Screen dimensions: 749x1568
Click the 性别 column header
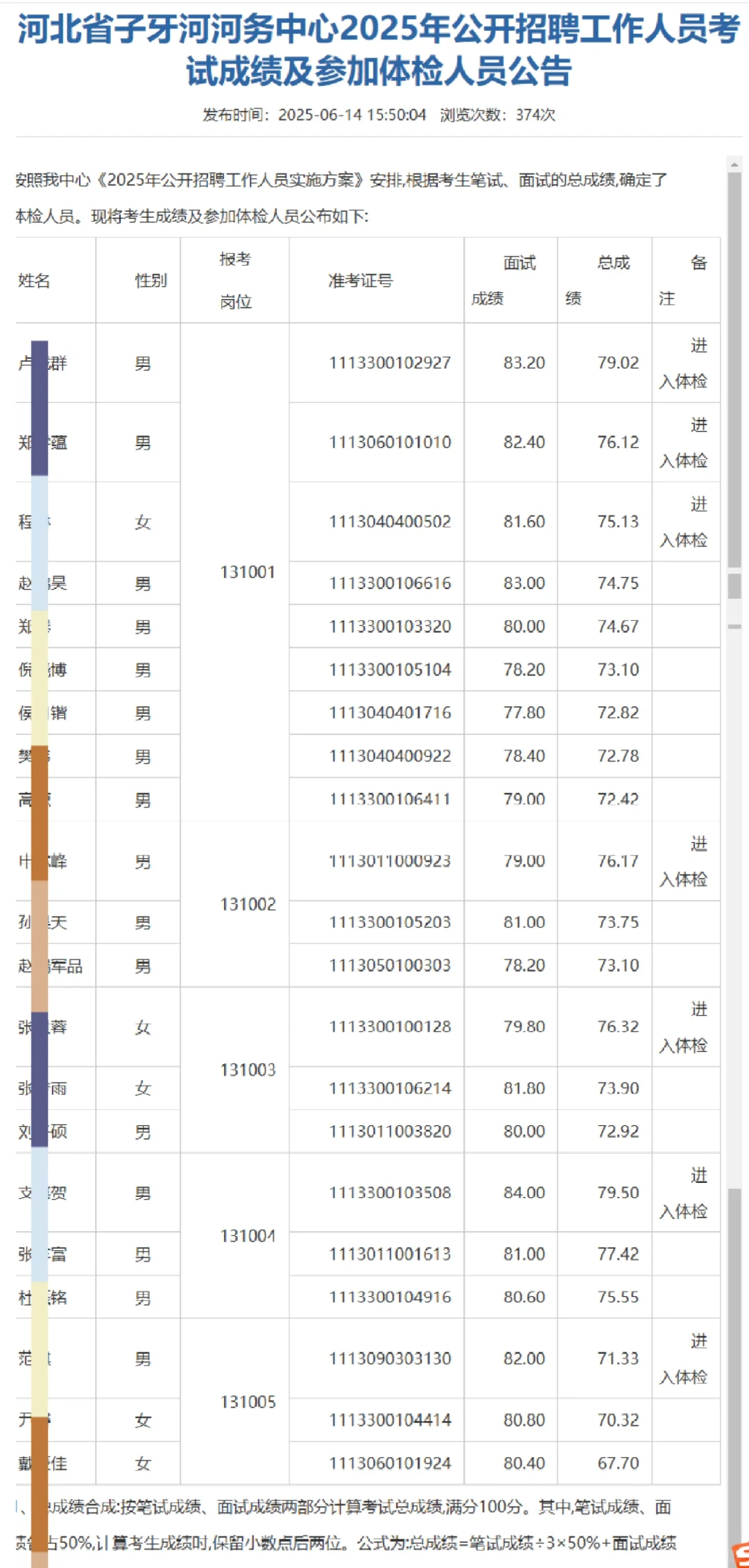pos(151,280)
